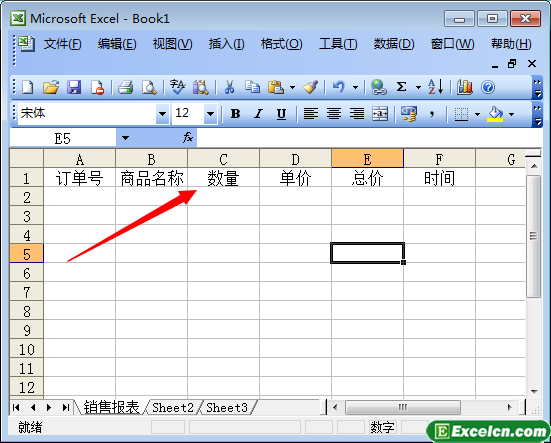Toggle Bold formatting

pyautogui.click(x=235, y=114)
